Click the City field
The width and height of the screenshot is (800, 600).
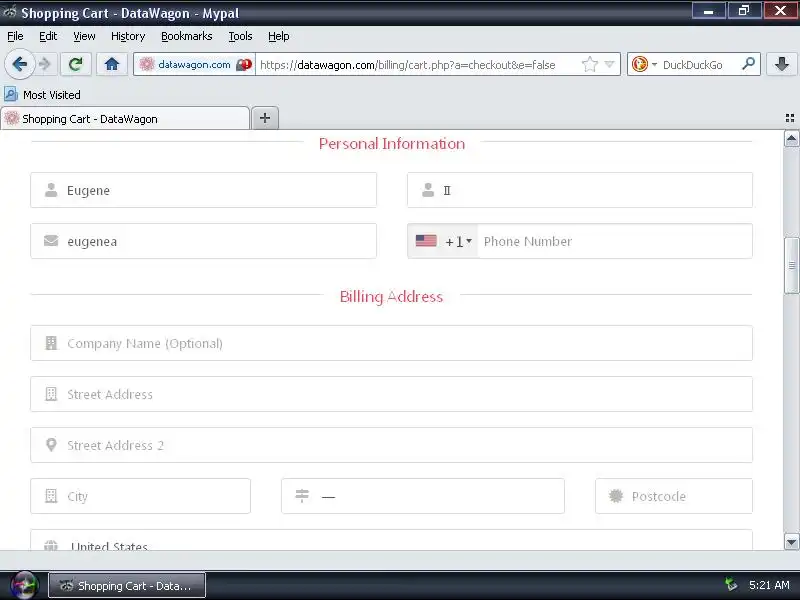pos(140,496)
